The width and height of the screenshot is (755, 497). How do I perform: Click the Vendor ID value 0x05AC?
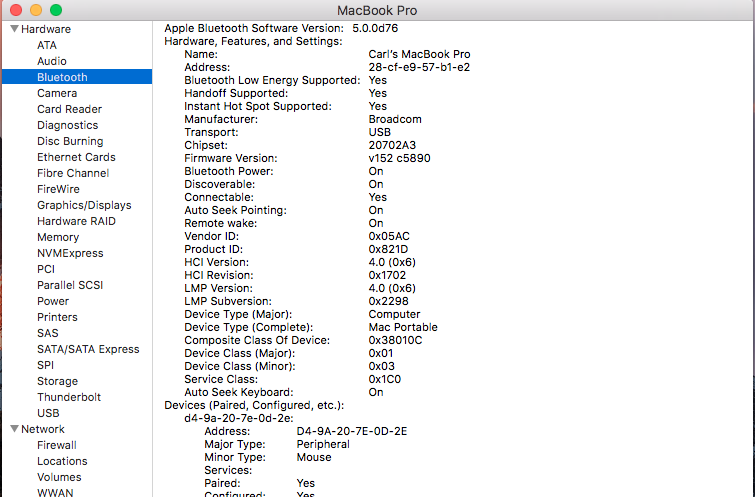point(389,236)
